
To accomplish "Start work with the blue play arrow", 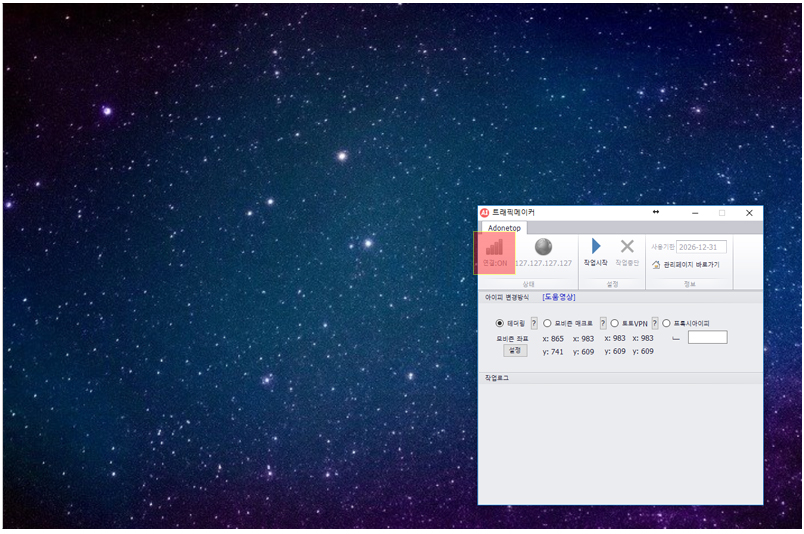I will (x=595, y=246).
